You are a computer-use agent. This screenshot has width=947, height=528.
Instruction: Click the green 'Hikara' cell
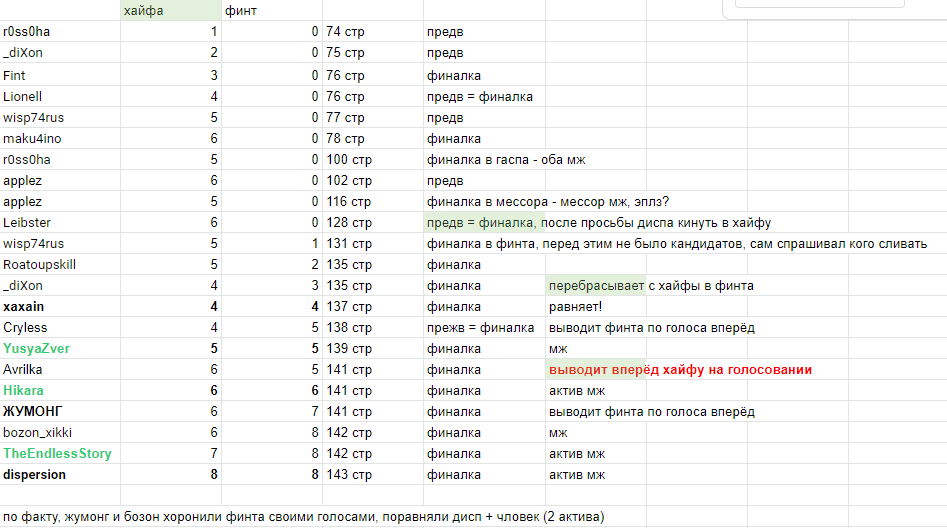coord(60,390)
